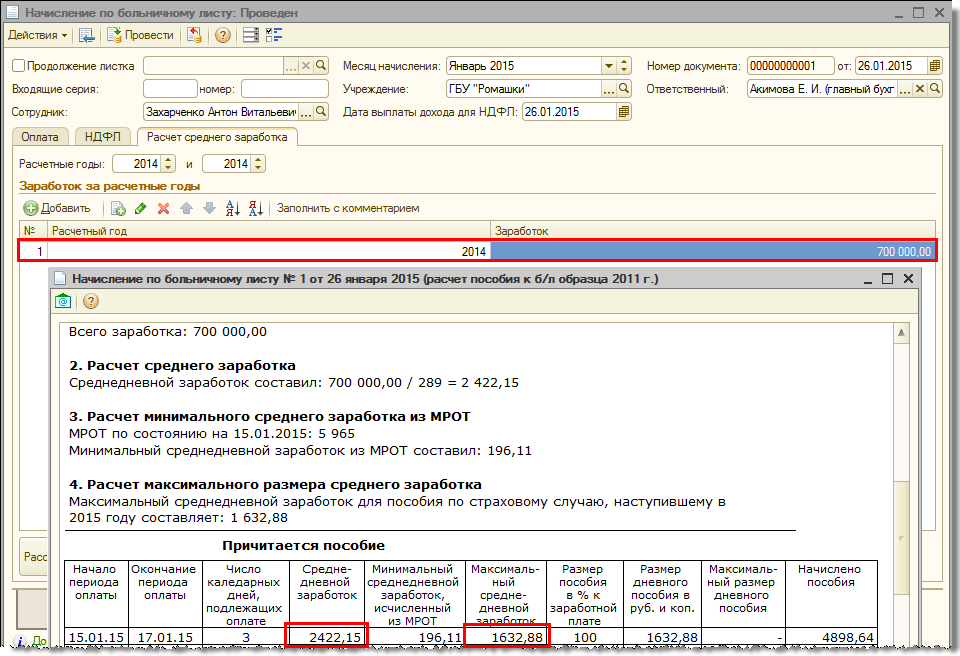
Task: Click the copy row icon beside Добавить
Action: point(118,208)
